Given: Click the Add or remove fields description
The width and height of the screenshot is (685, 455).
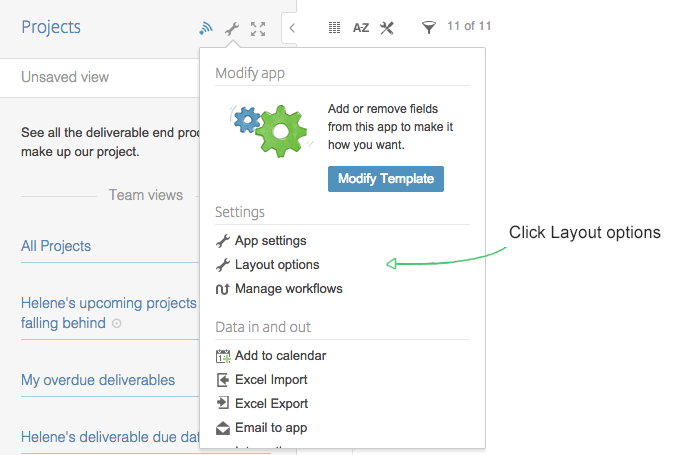Looking at the screenshot, I should tap(390, 127).
